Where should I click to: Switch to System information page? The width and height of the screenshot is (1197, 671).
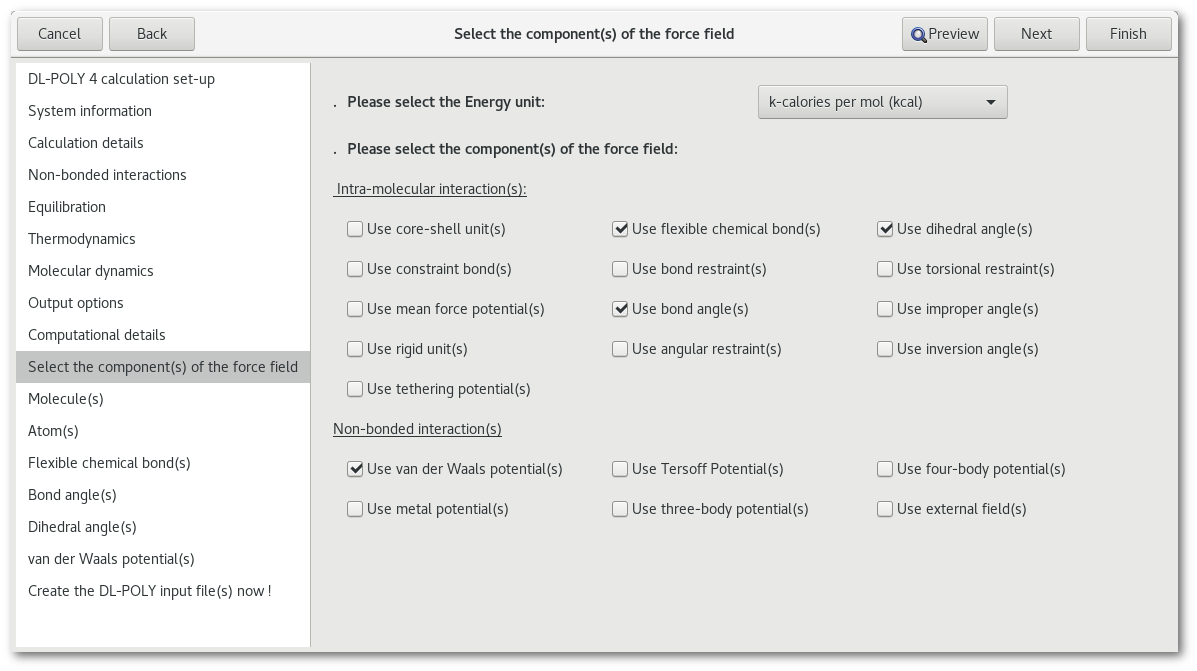[90, 111]
